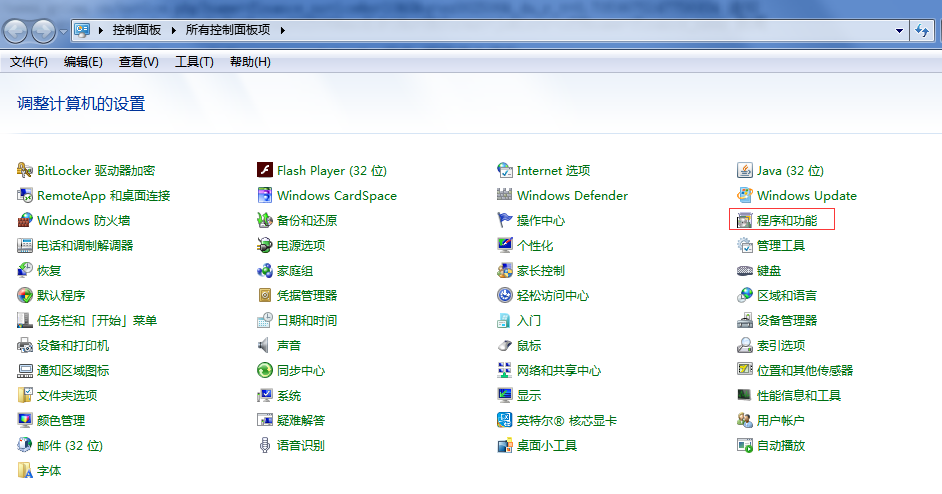Open the 工具(T) menu
Viewport: 942px width, 494px height.
point(194,62)
